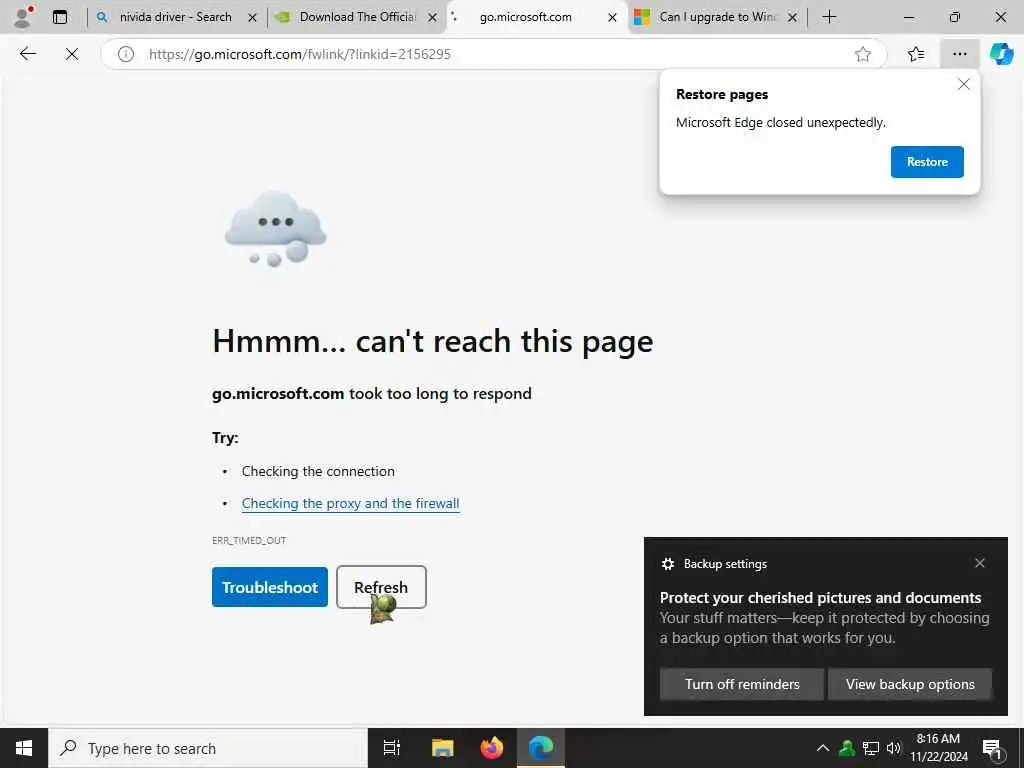
Task: Stop loading the page
Action: (72, 54)
